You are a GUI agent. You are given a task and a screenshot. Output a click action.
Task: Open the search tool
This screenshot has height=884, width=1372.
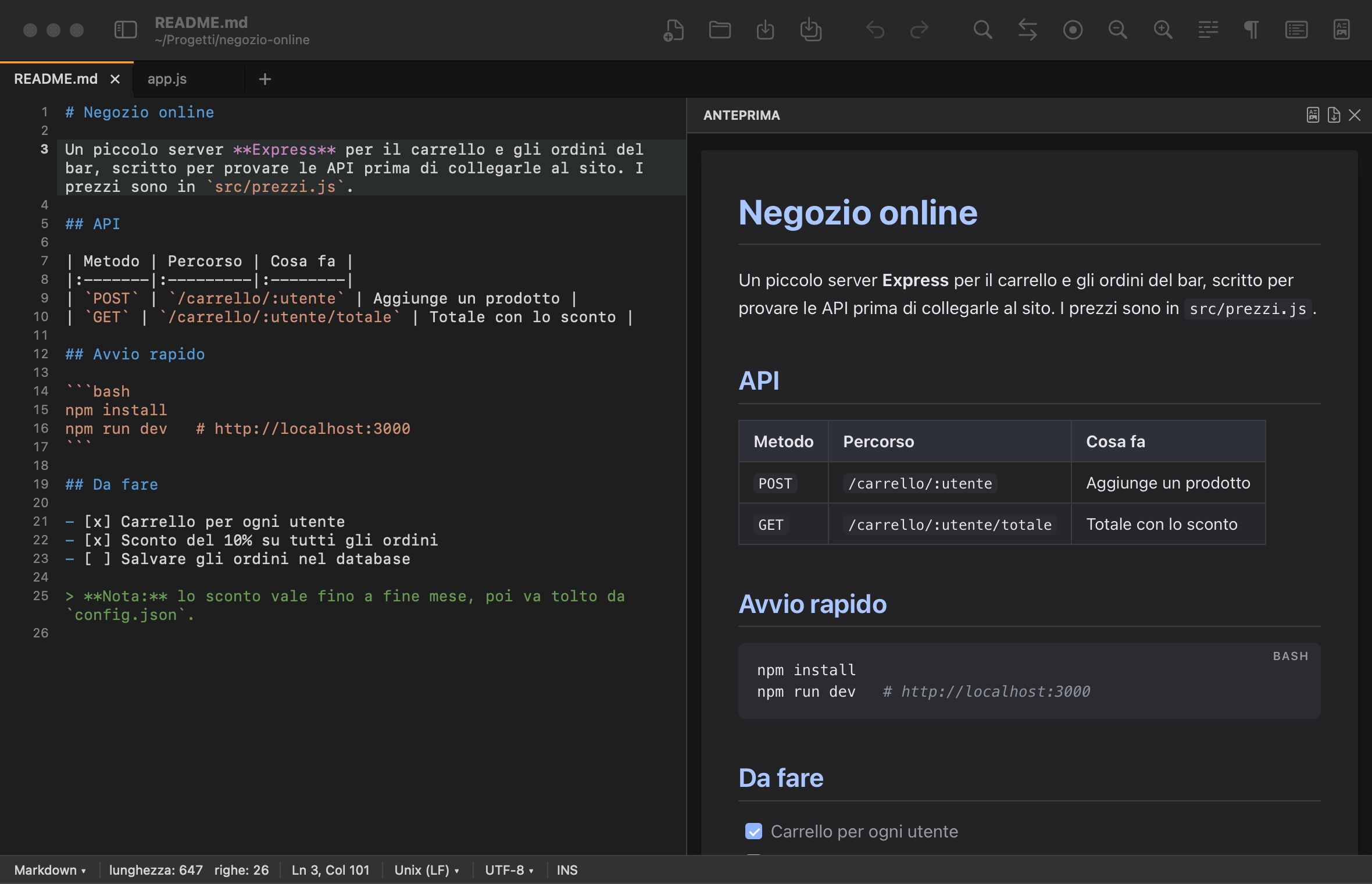(982, 30)
